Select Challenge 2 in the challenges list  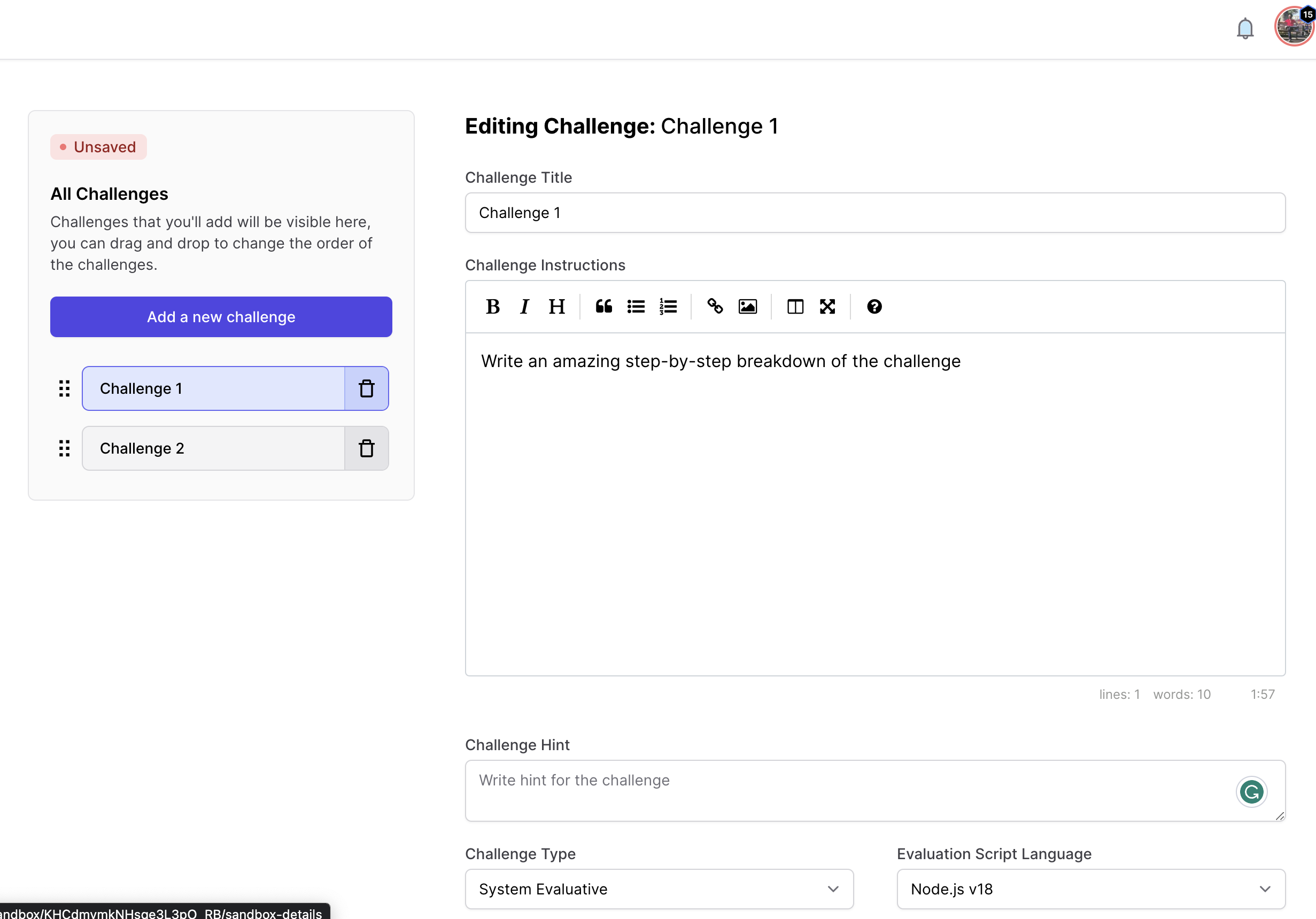coord(213,448)
